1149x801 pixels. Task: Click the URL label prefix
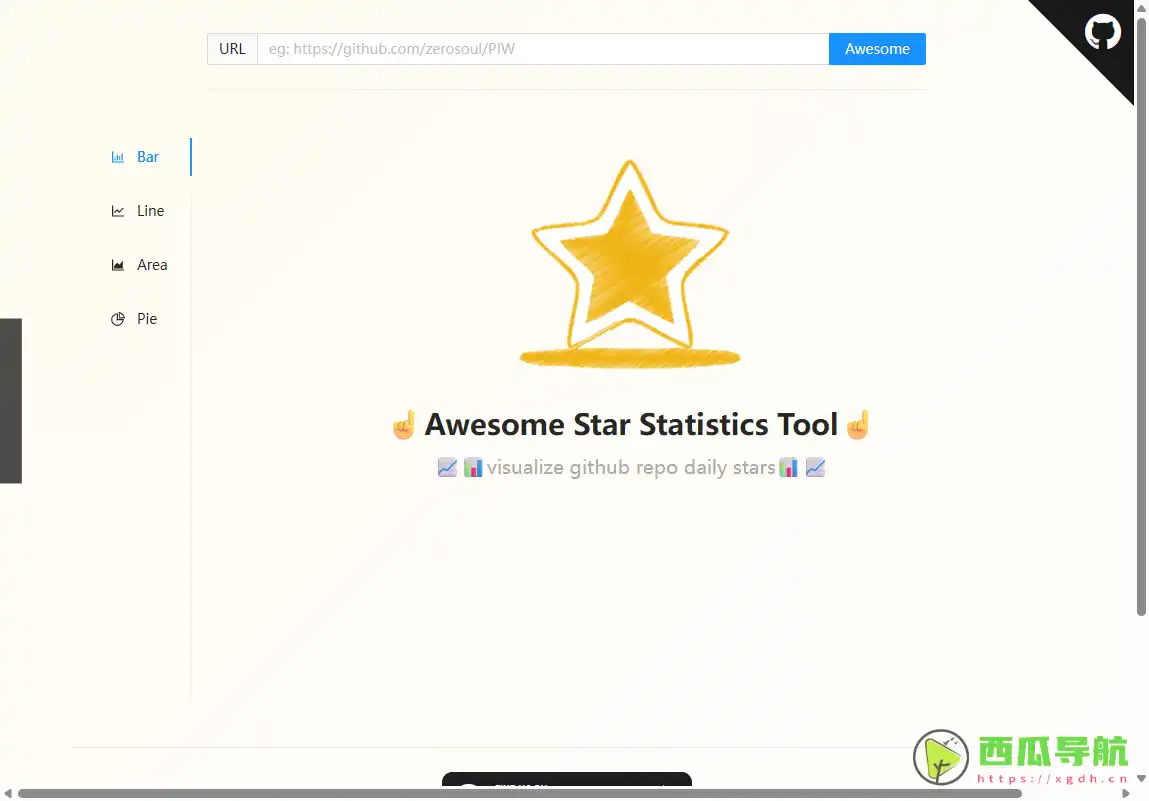[x=232, y=48]
